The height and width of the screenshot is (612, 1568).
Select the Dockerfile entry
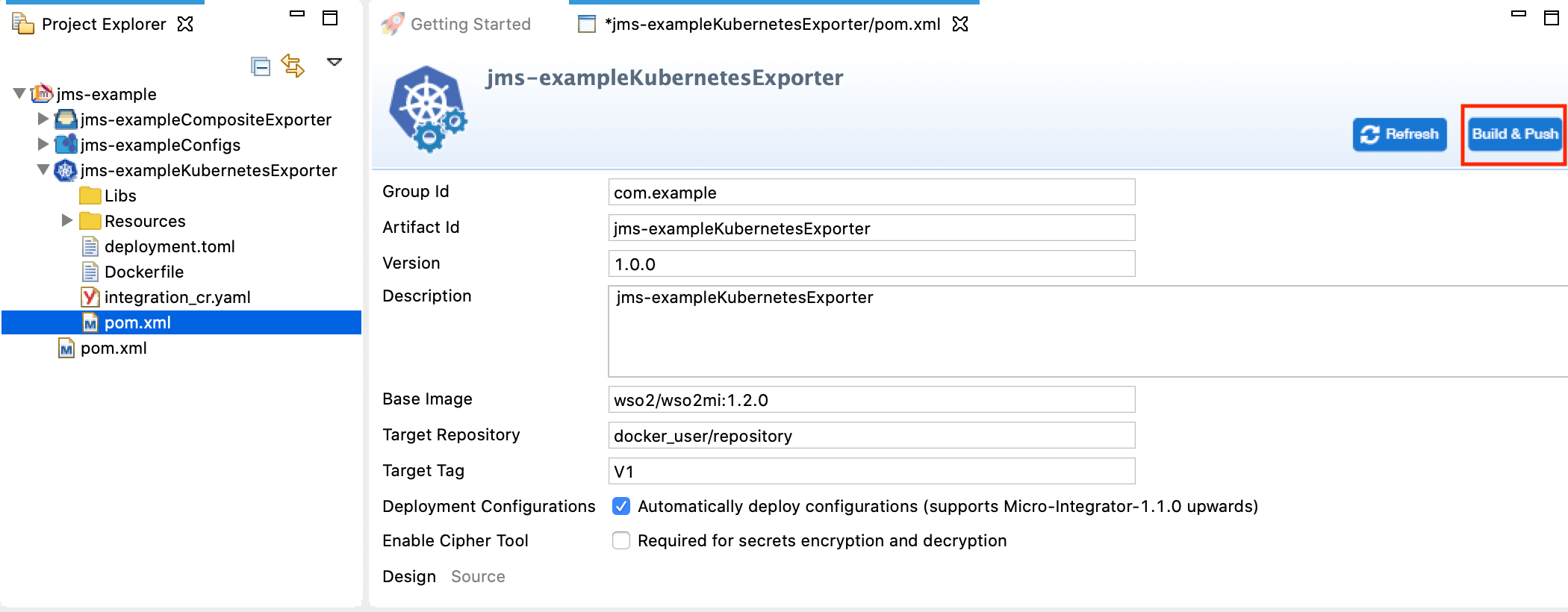[144, 272]
